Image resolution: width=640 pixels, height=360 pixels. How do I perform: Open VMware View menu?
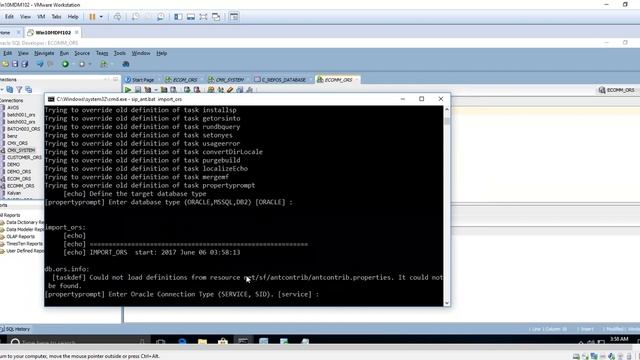click(x=25, y=17)
